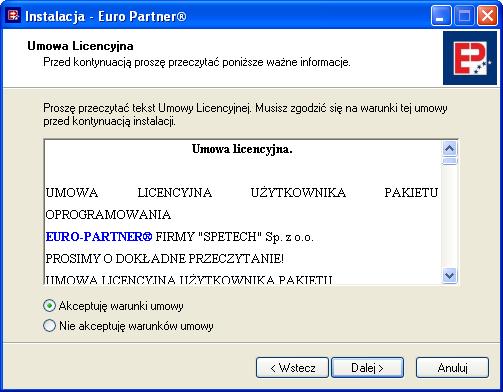
Task: Go back with the Wstecz button
Action: [292, 368]
